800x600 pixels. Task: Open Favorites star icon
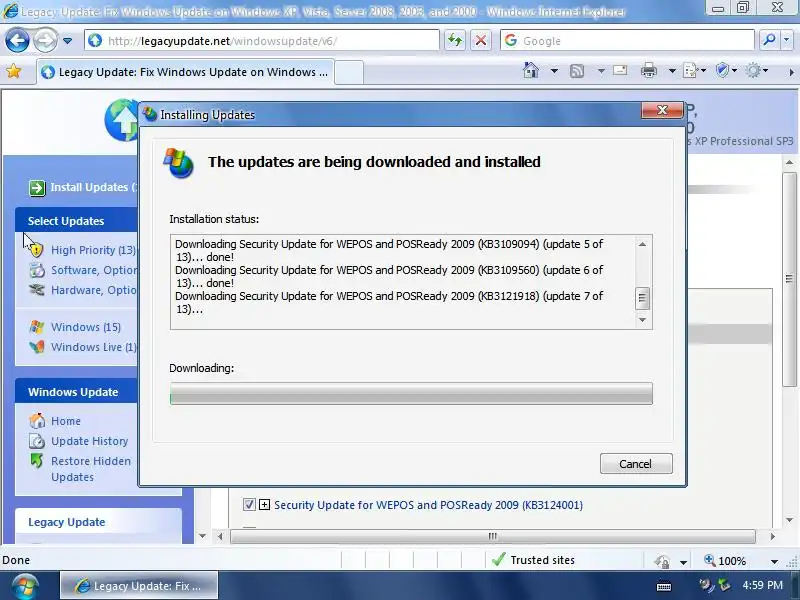[14, 71]
